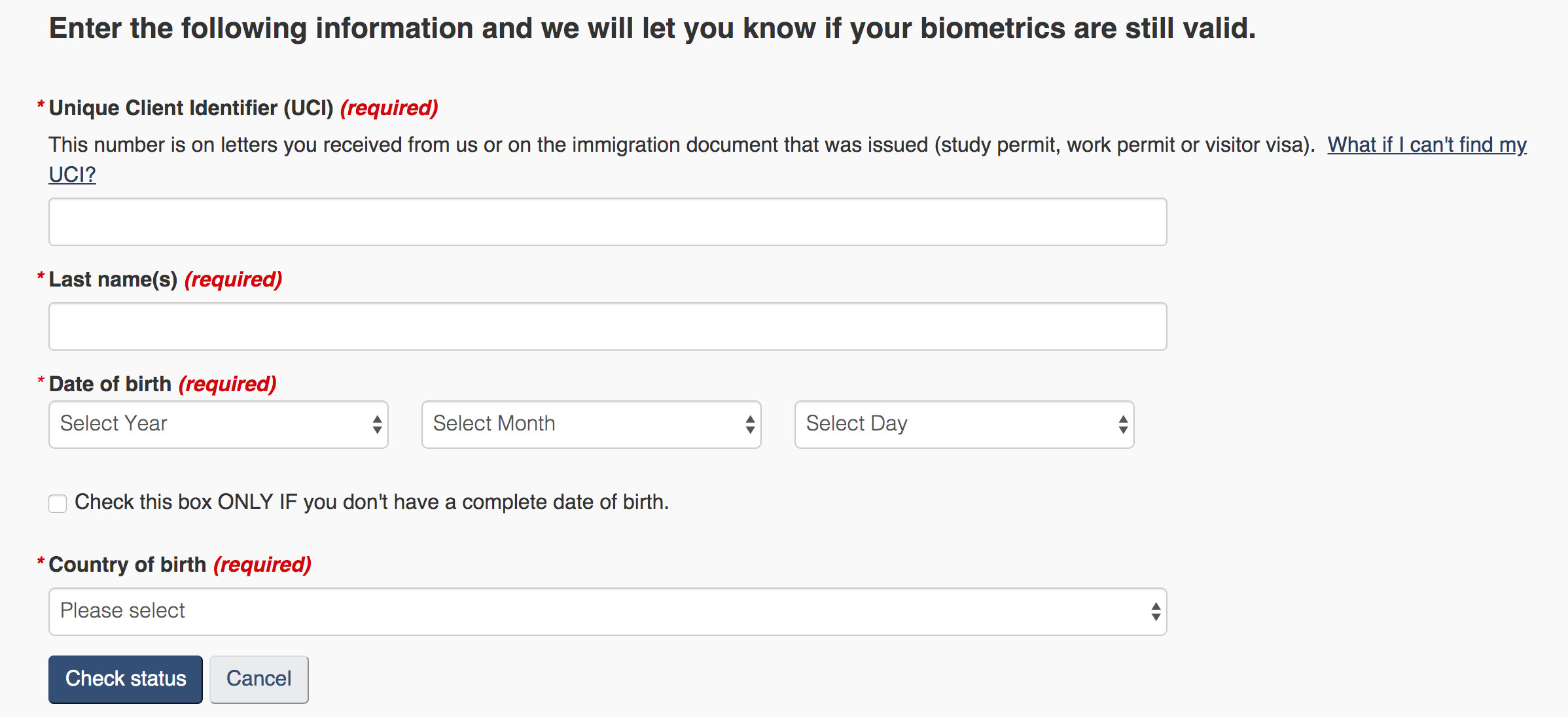Click the 'Country of birth' label
1568x717 pixels.
(128, 565)
